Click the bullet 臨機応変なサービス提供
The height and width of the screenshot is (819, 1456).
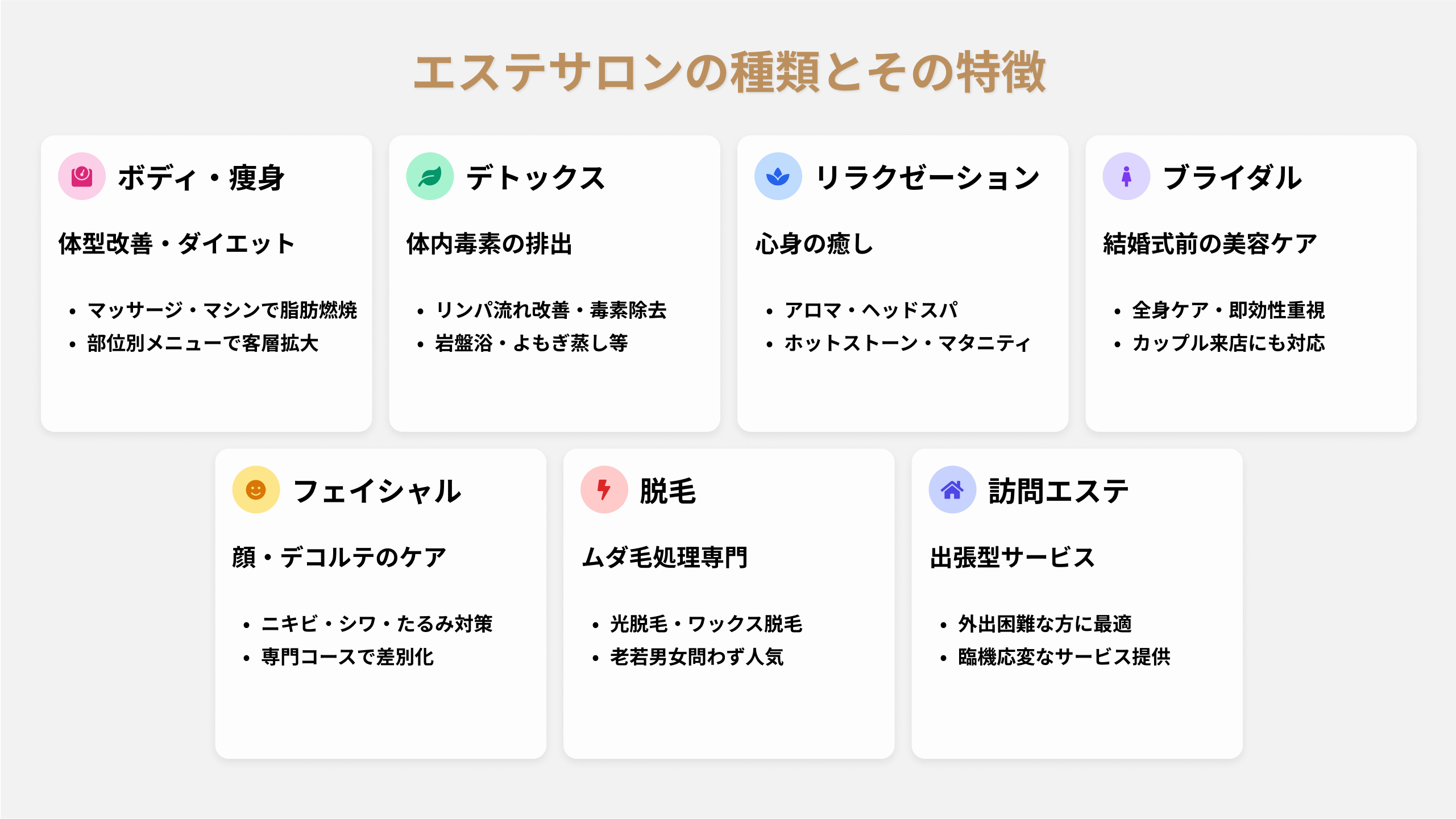point(1064,657)
